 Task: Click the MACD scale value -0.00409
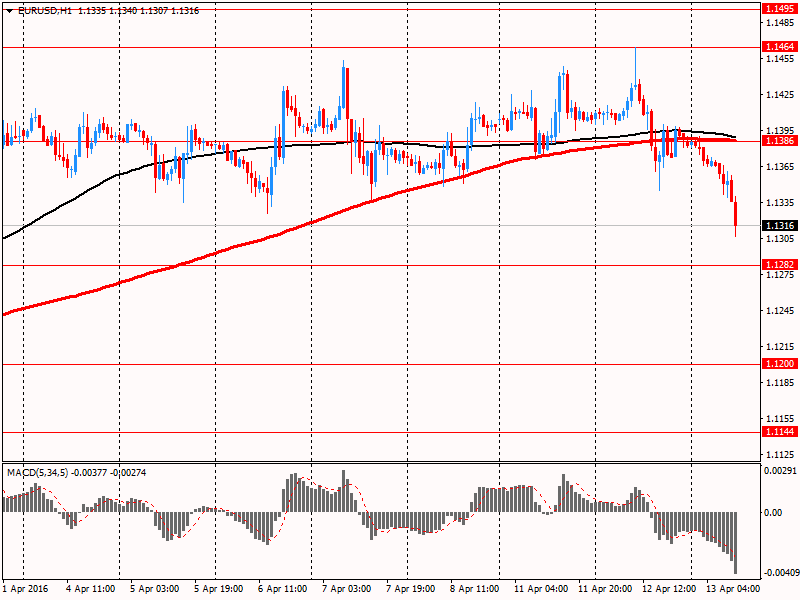pyautogui.click(x=781, y=573)
